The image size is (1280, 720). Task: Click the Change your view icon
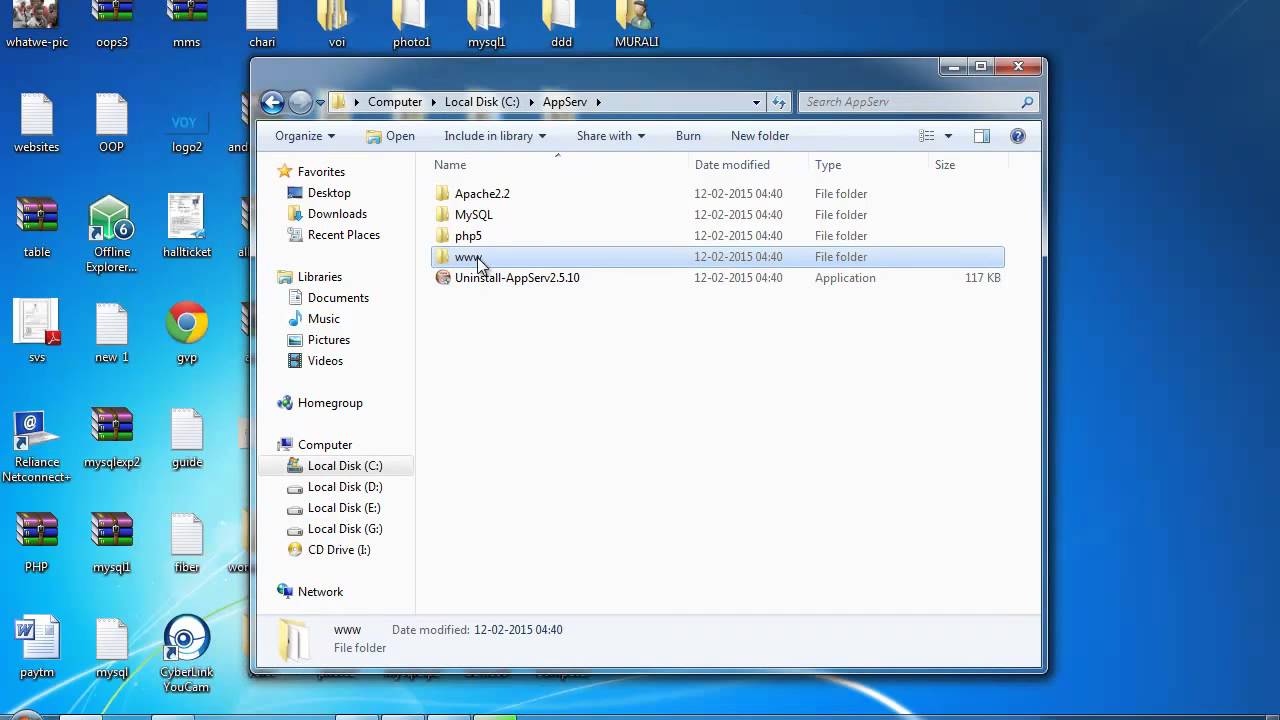[927, 136]
